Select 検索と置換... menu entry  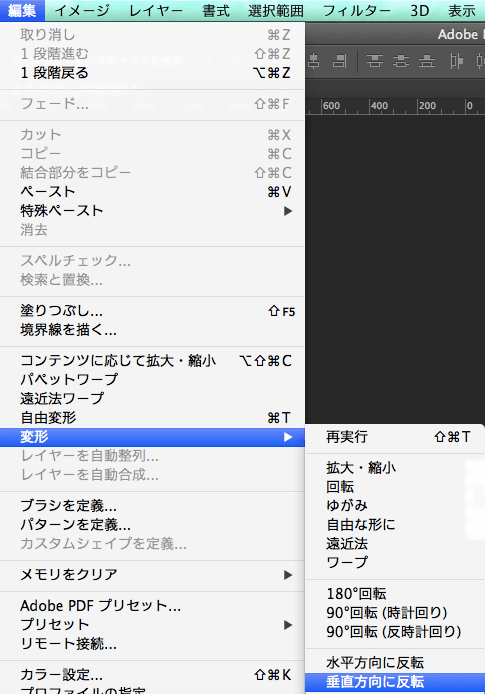point(152,280)
